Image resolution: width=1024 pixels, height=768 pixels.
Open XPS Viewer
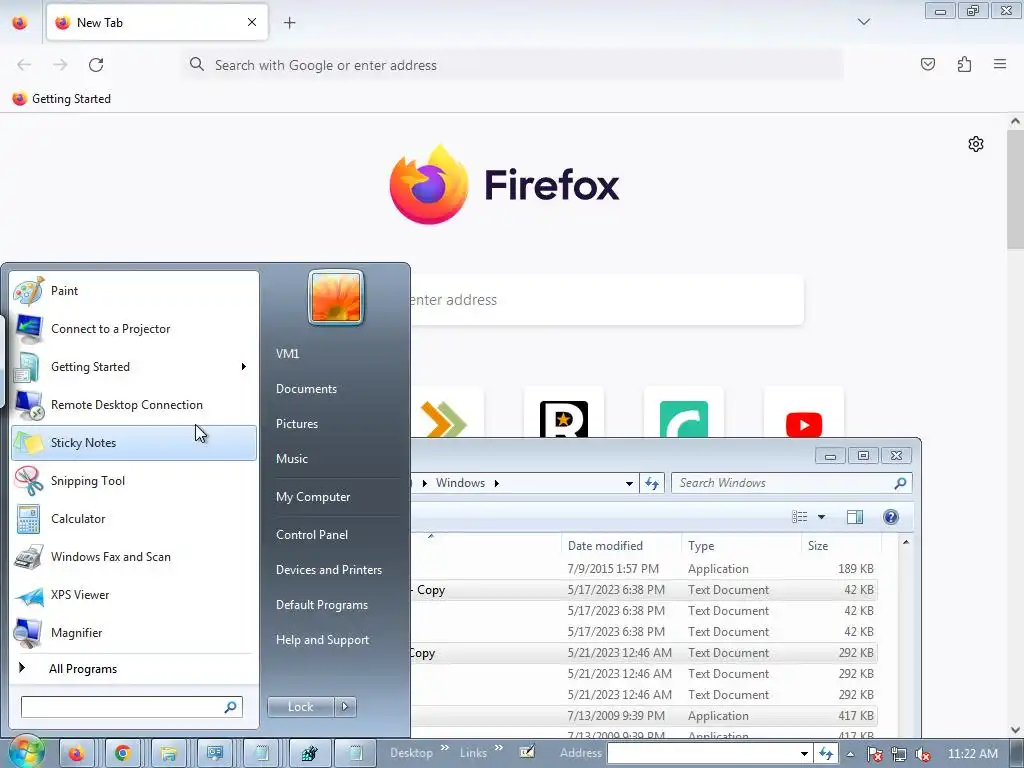click(134, 594)
